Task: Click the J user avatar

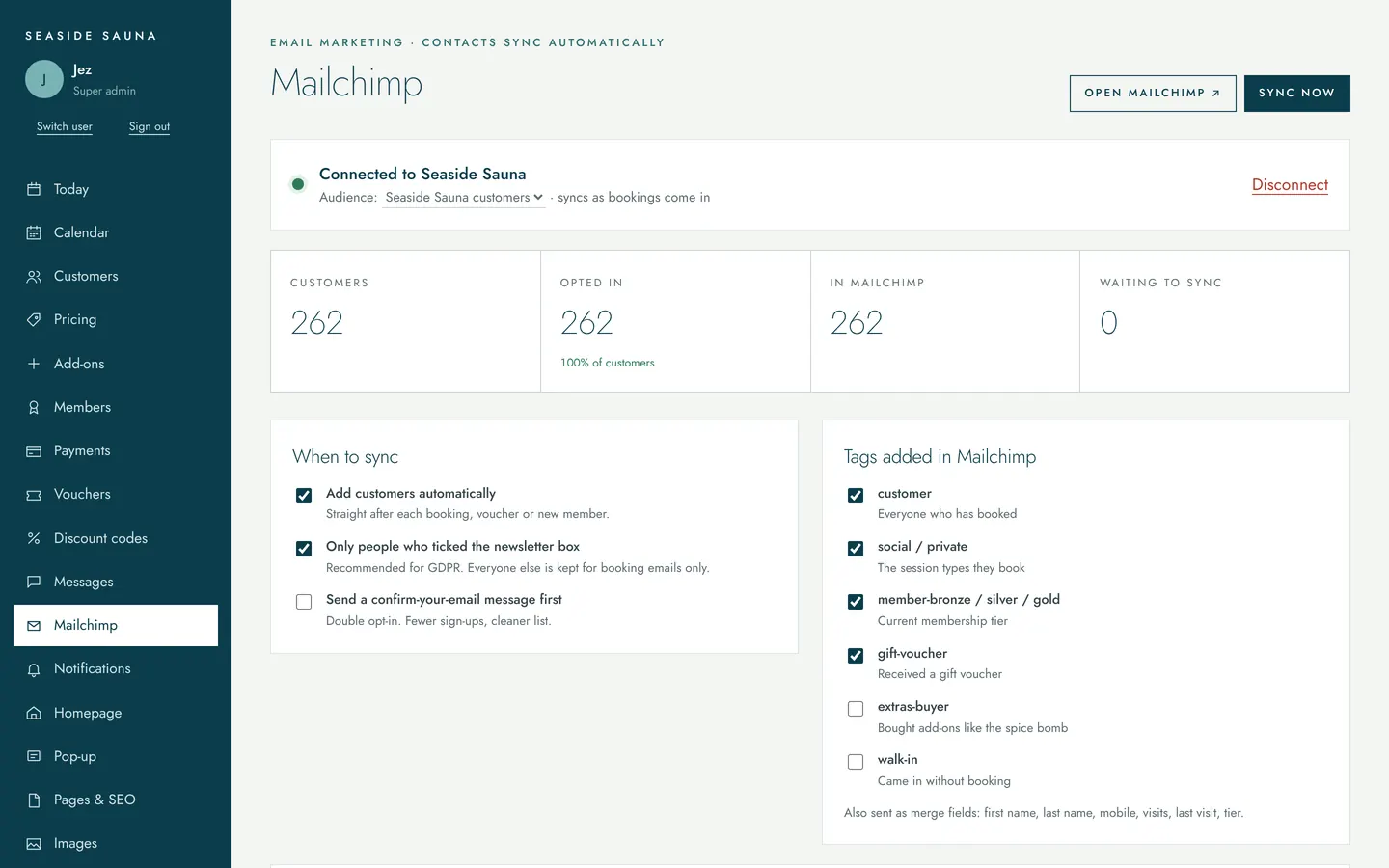Action: (44, 79)
